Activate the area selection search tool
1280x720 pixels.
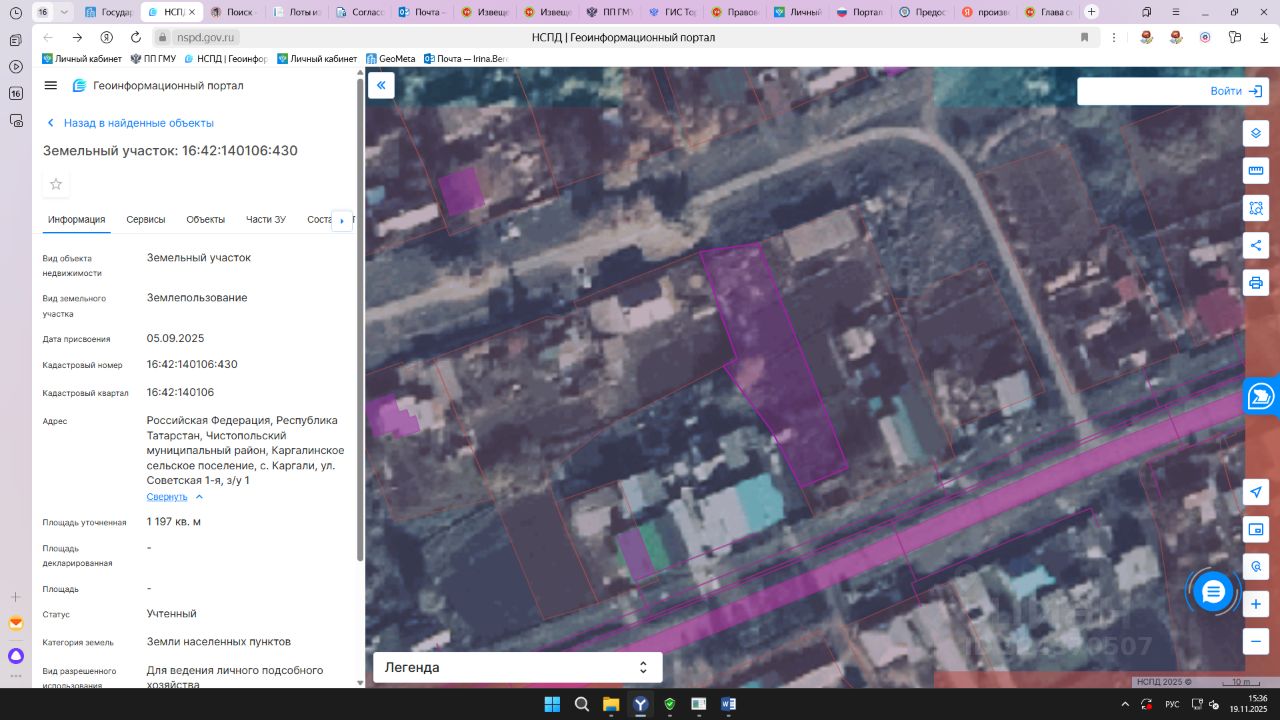(x=1256, y=208)
